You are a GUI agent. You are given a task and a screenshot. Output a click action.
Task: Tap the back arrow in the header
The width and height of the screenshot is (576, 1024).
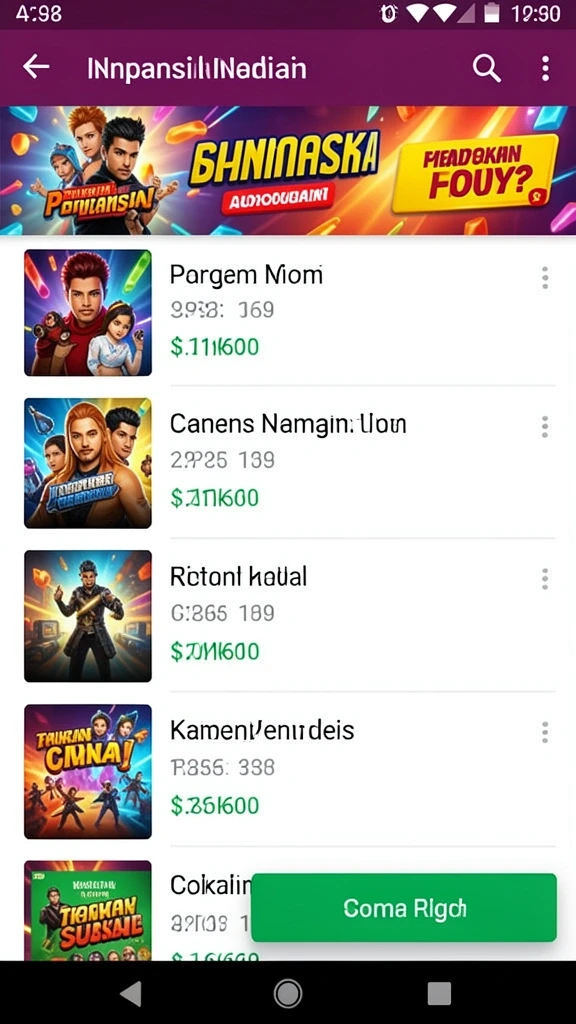36,67
